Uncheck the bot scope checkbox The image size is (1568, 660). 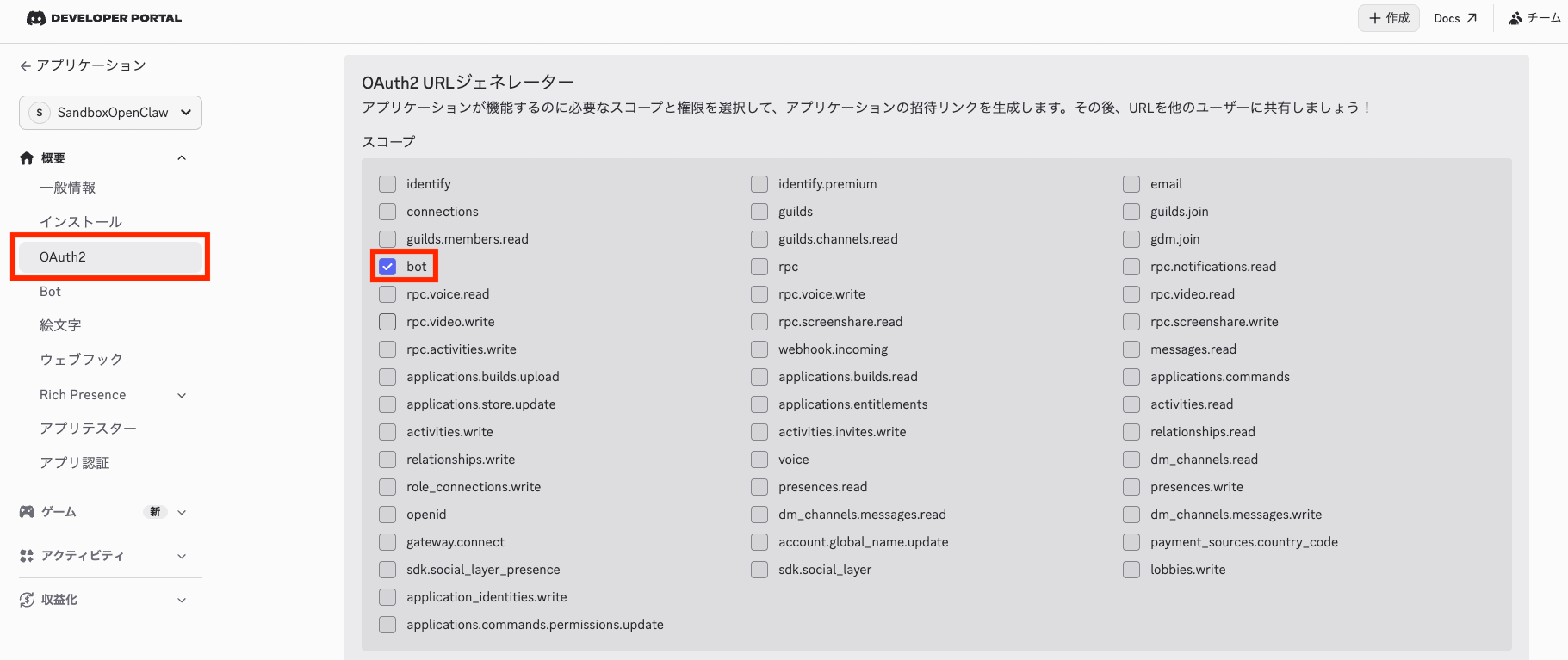tap(387, 267)
